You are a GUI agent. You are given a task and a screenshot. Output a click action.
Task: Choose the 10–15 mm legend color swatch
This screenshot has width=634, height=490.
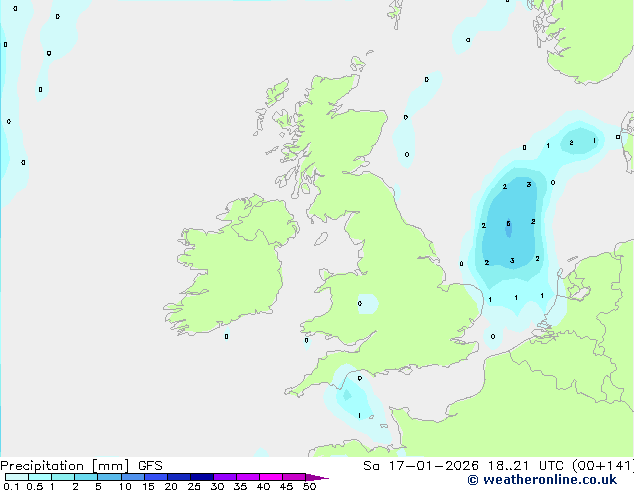[132, 477]
